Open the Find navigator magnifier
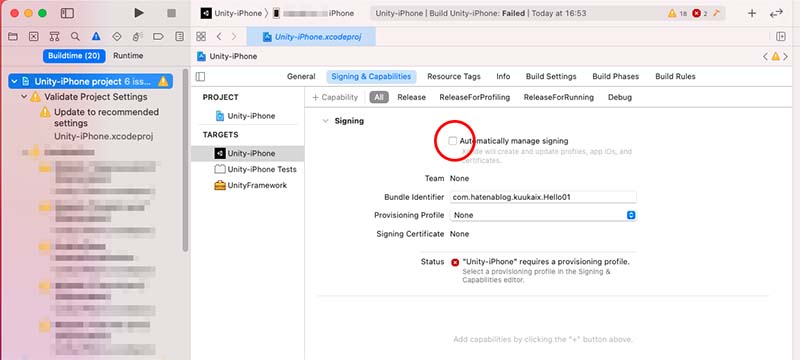 point(76,36)
